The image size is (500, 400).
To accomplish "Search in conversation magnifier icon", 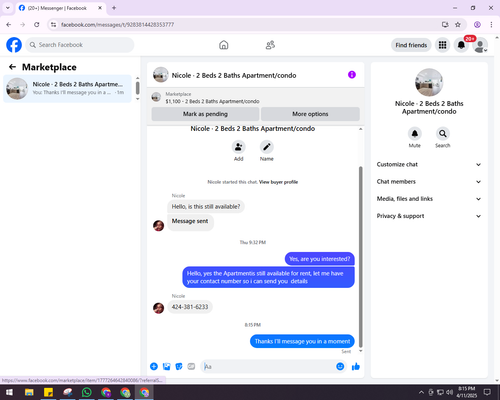I will pyautogui.click(x=443, y=134).
